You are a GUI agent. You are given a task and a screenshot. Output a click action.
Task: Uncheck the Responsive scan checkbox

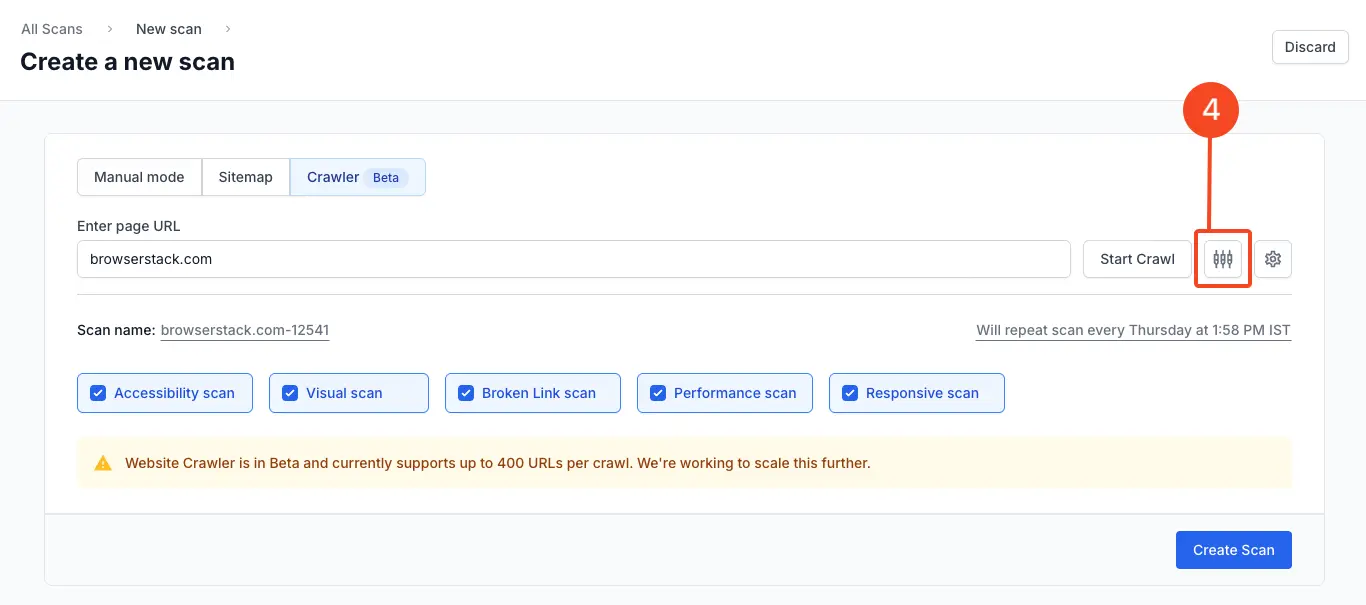point(850,393)
